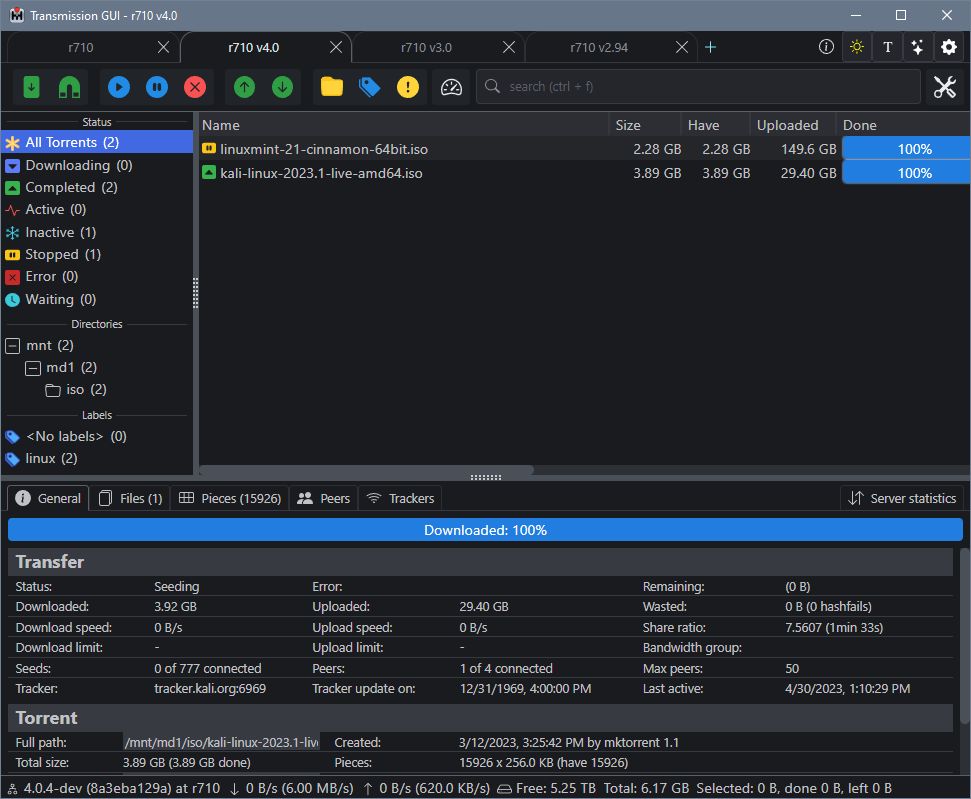Open application settings with gear icon
Image resolution: width=971 pixels, height=799 pixels.
pos(948,47)
